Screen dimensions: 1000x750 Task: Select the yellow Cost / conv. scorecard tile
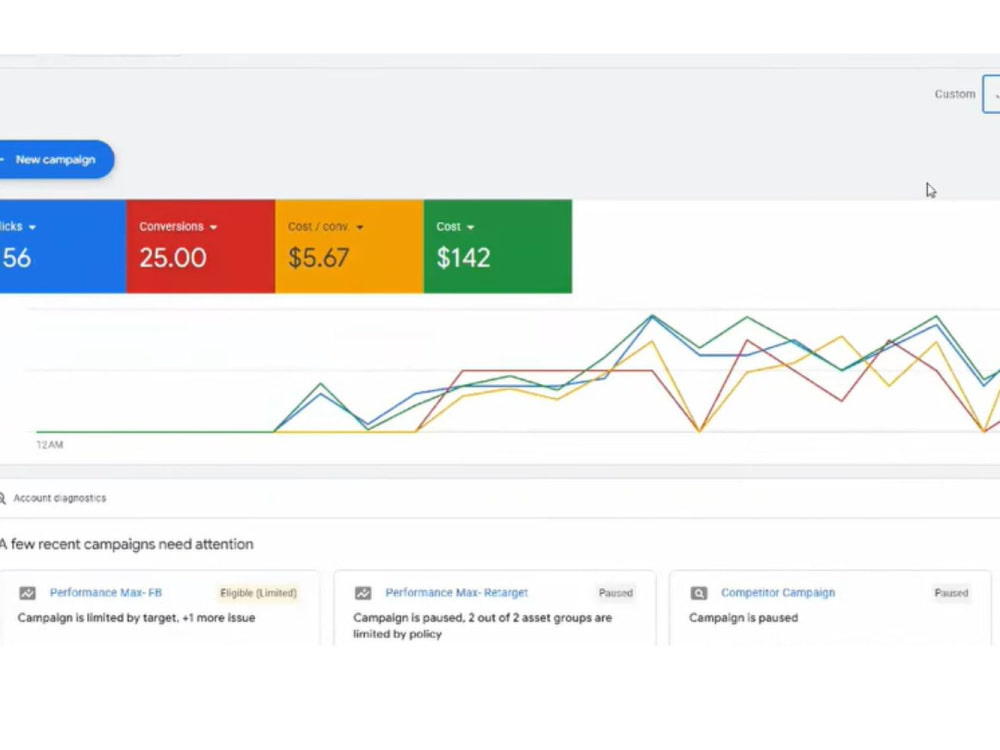pyautogui.click(x=349, y=246)
